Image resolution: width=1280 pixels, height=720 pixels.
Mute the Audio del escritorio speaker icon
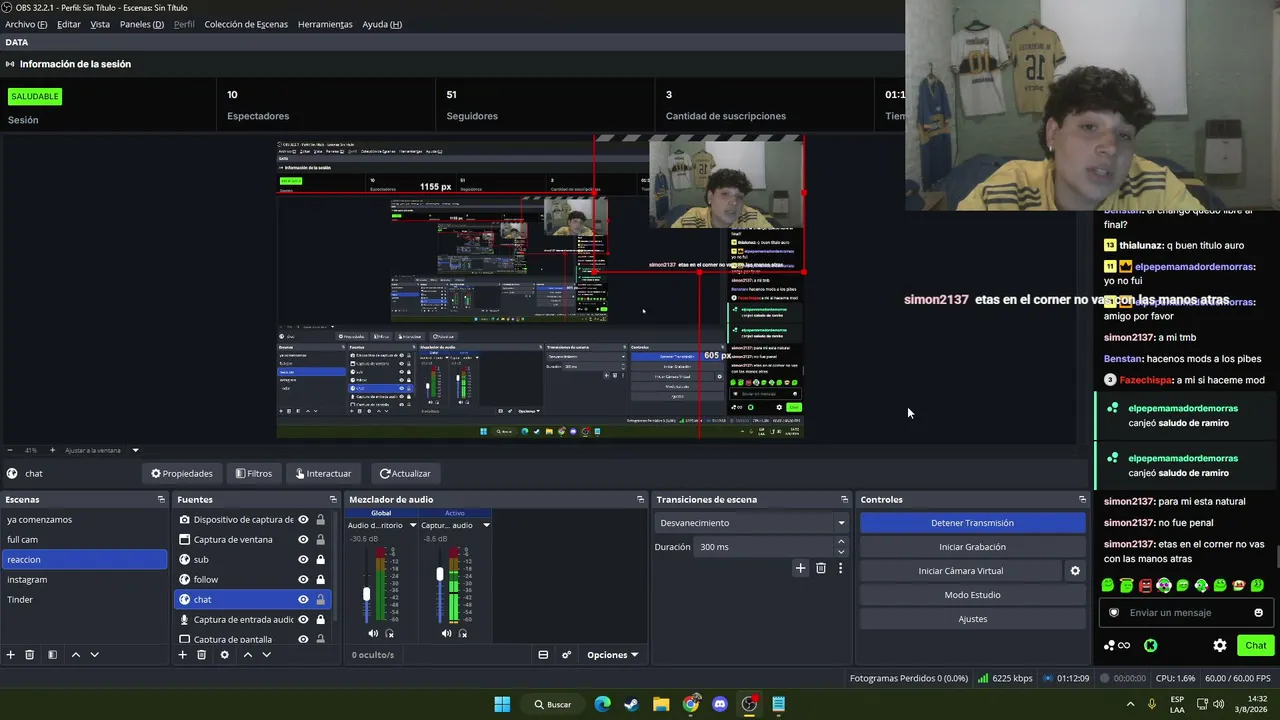coord(373,633)
